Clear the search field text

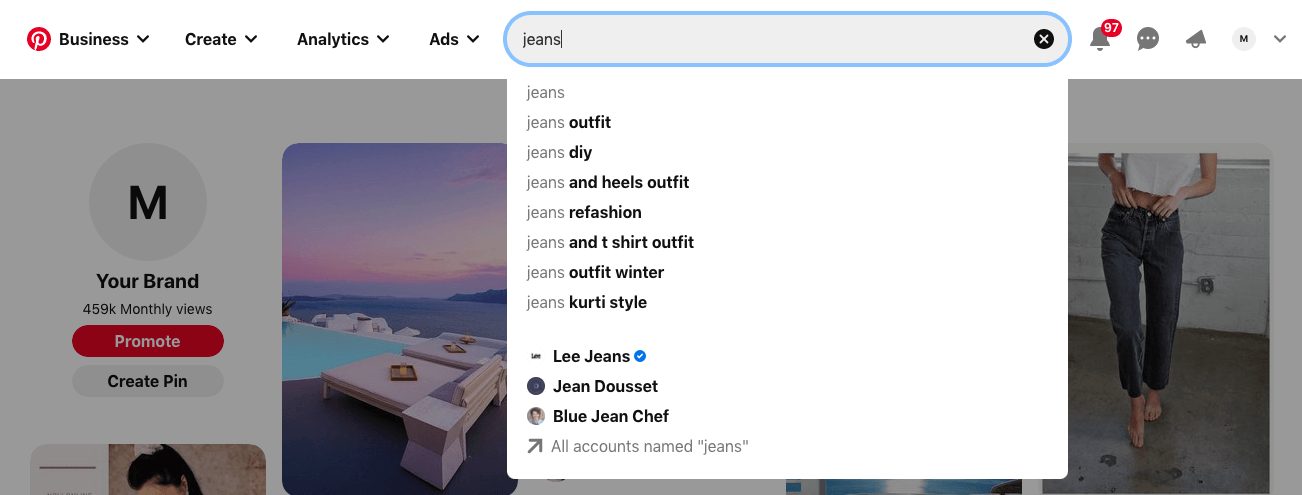click(1043, 39)
